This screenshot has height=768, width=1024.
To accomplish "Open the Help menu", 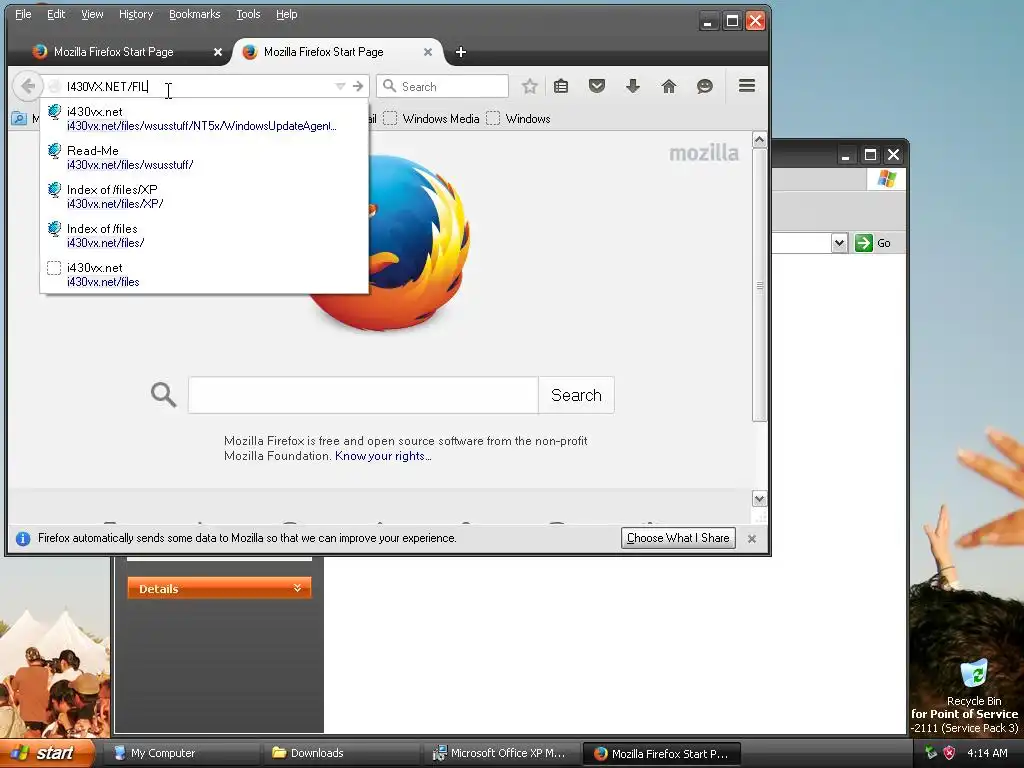I will pos(286,14).
